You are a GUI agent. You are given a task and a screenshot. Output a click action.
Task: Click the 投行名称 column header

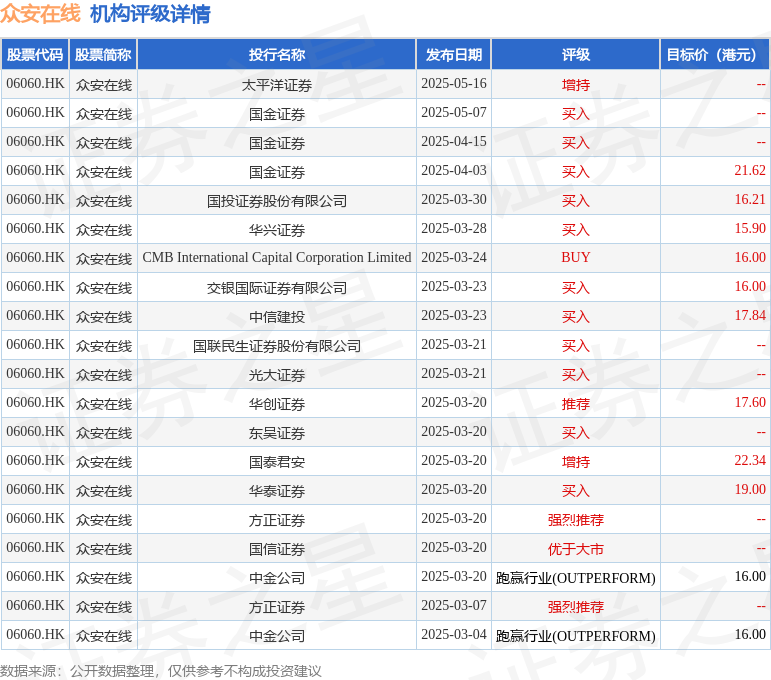277,55
